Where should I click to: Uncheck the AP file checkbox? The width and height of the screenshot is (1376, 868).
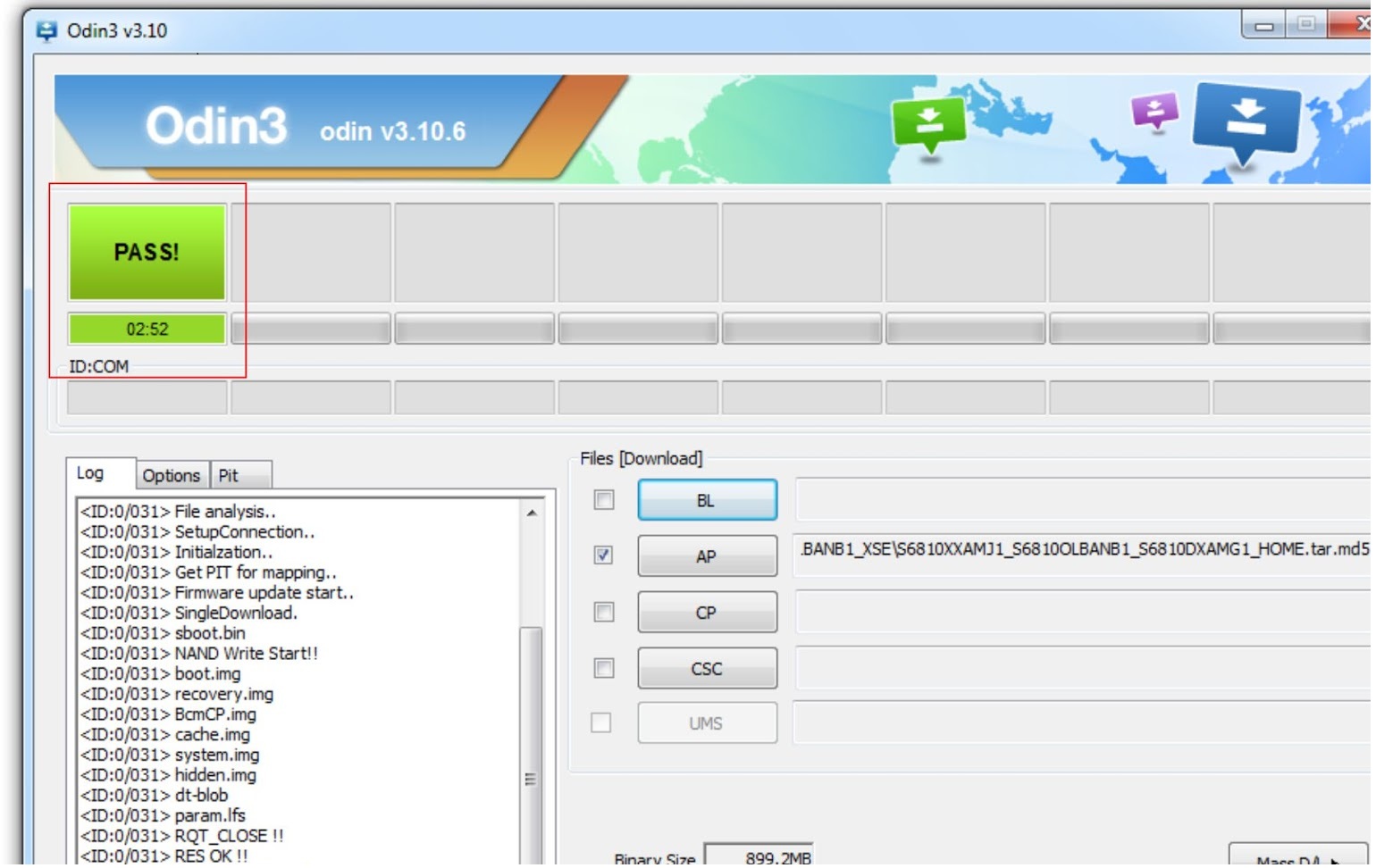pos(604,555)
